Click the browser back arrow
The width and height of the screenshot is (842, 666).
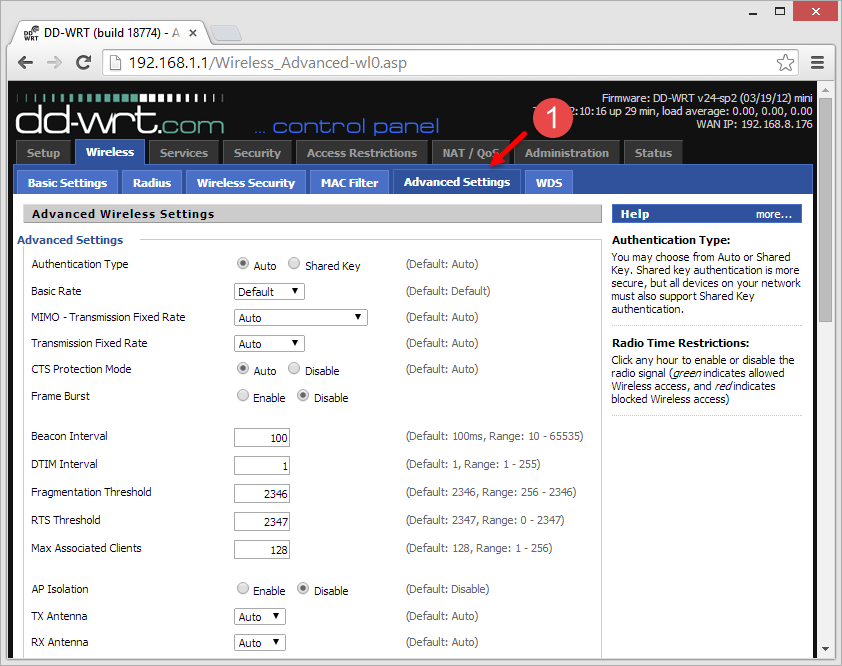(25, 63)
